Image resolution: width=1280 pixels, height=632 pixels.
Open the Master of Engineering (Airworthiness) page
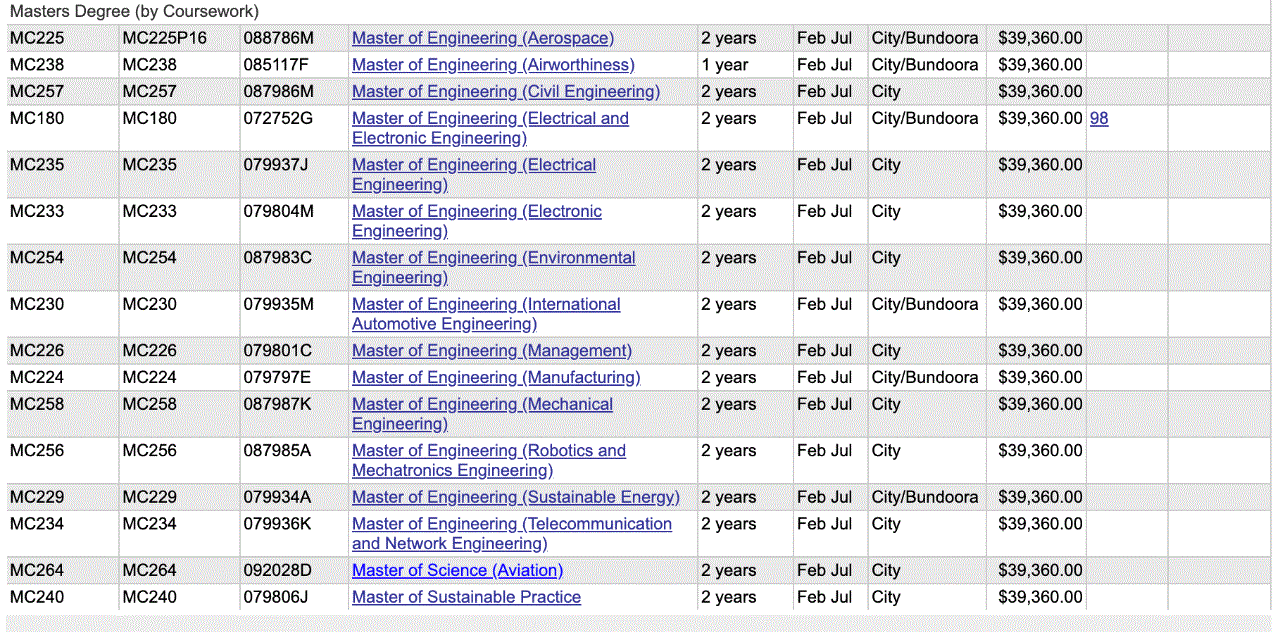[x=492, y=64]
